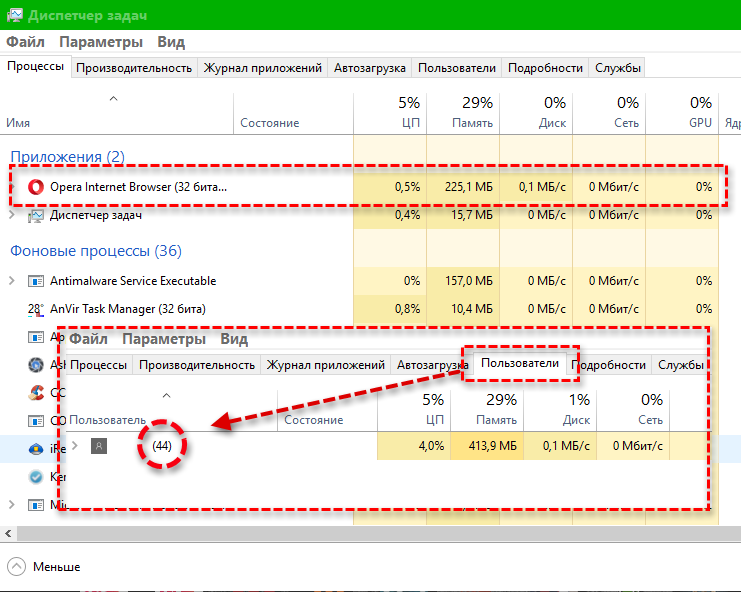Select the Службы tab in the inset window

point(681,365)
